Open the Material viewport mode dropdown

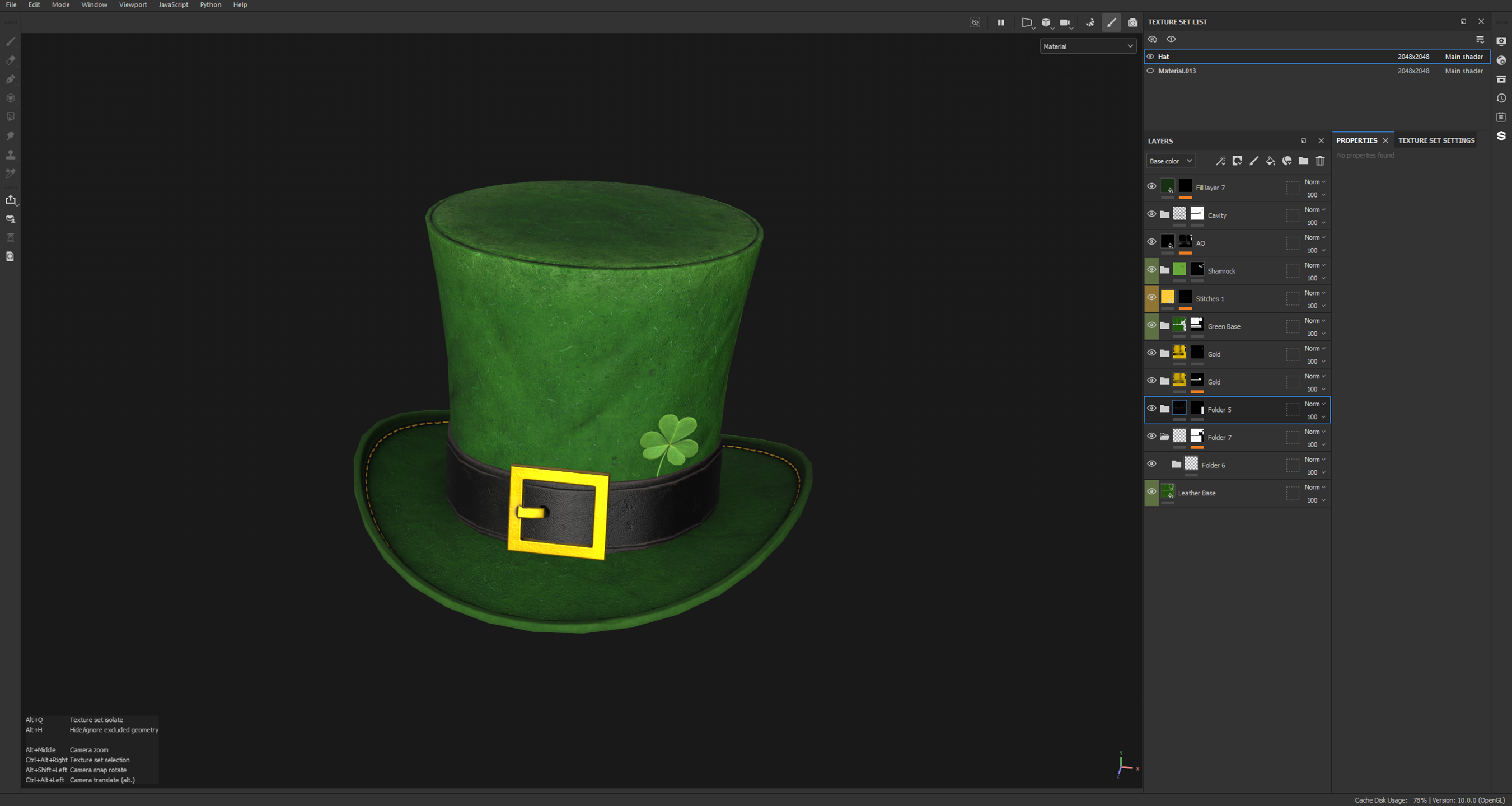(1088, 46)
